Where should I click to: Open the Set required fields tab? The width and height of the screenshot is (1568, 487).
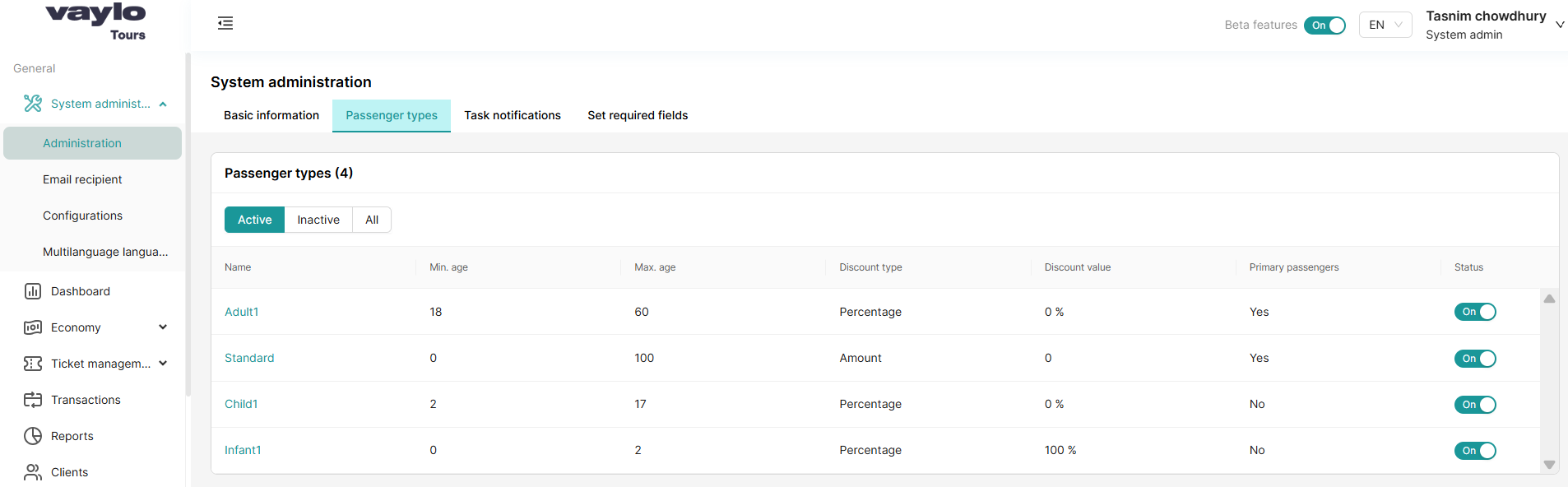point(638,115)
